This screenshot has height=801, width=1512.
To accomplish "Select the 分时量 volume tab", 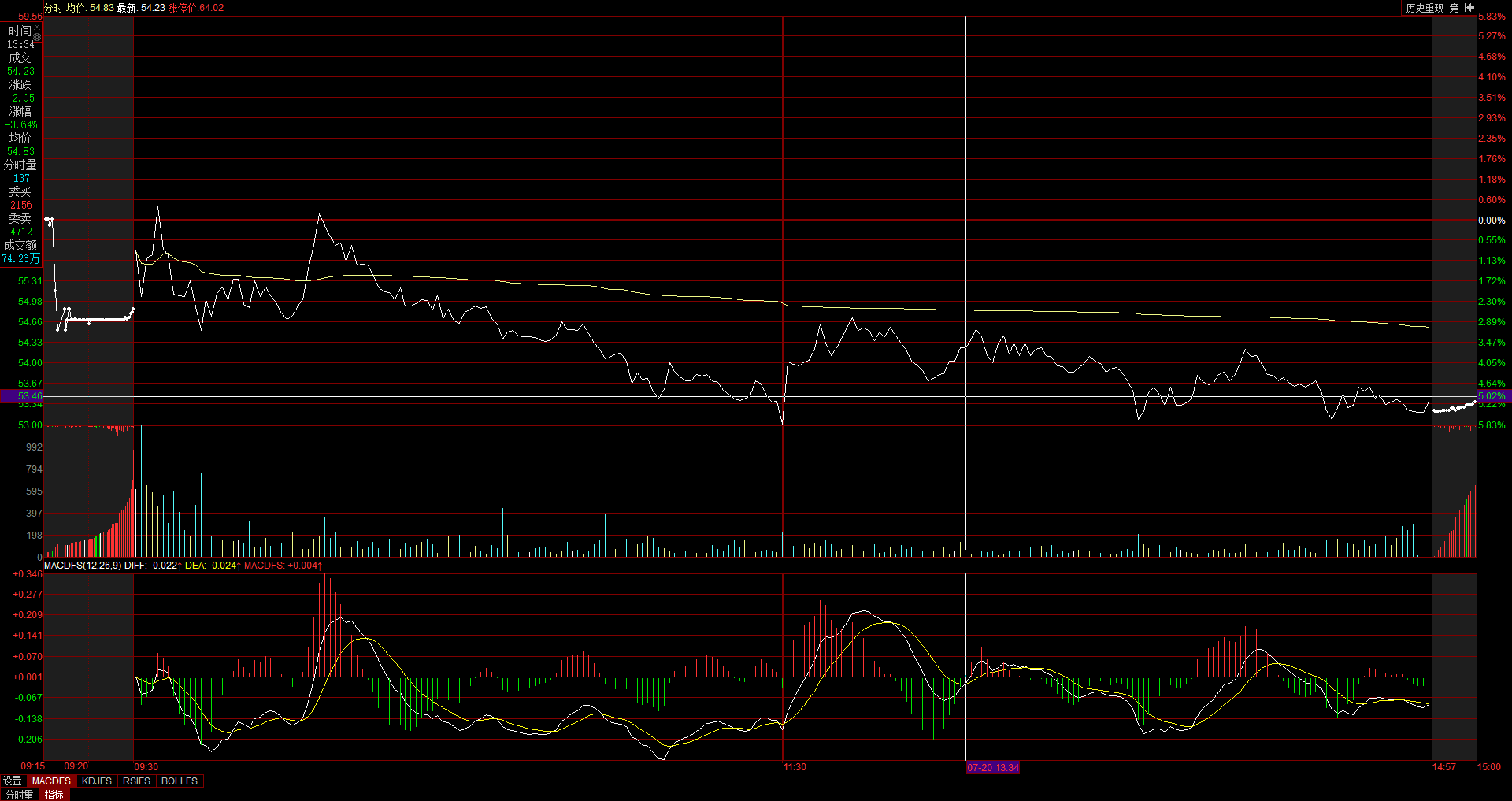I will 20,795.
